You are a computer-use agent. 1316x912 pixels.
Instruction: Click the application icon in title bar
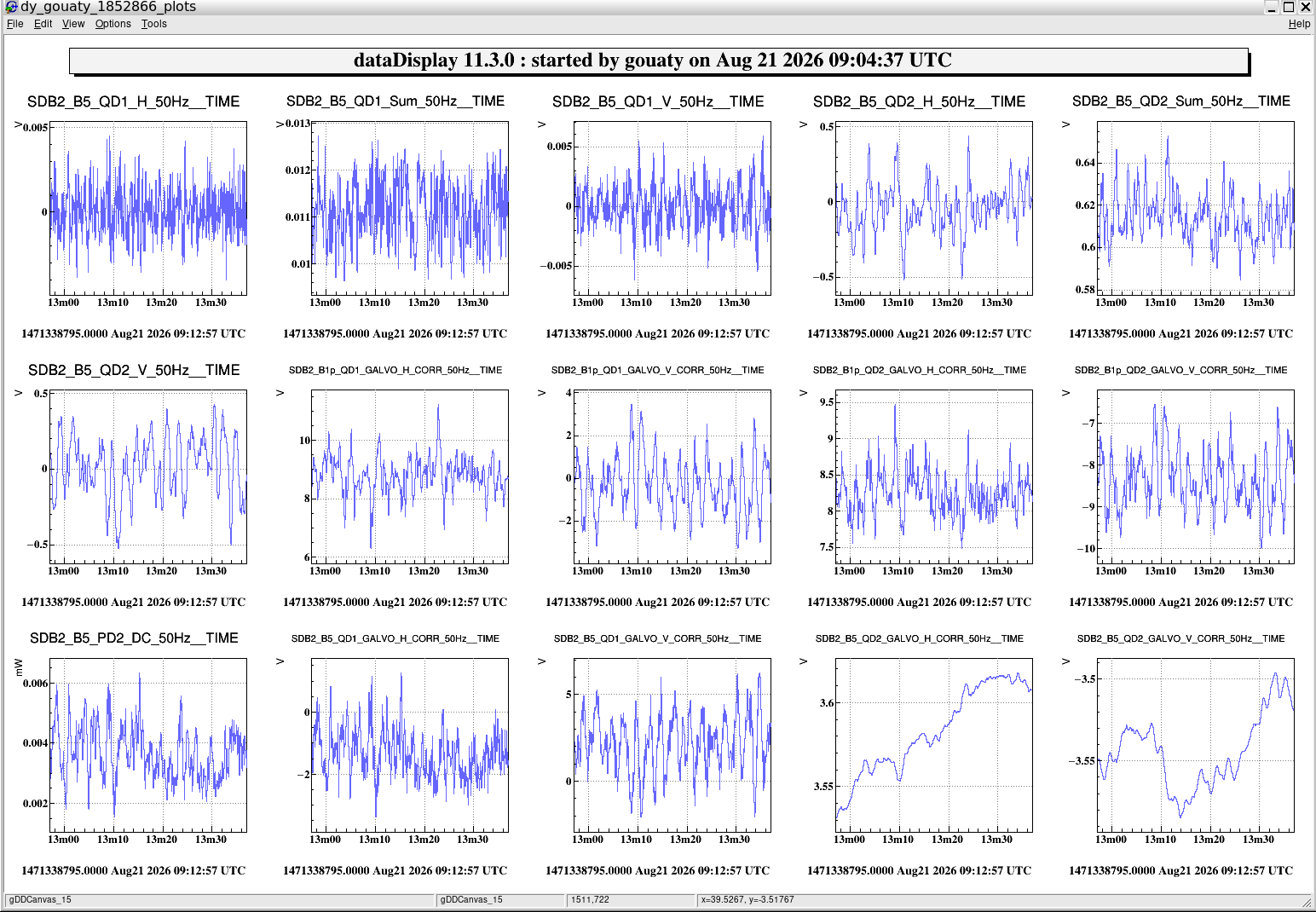[x=11, y=7]
